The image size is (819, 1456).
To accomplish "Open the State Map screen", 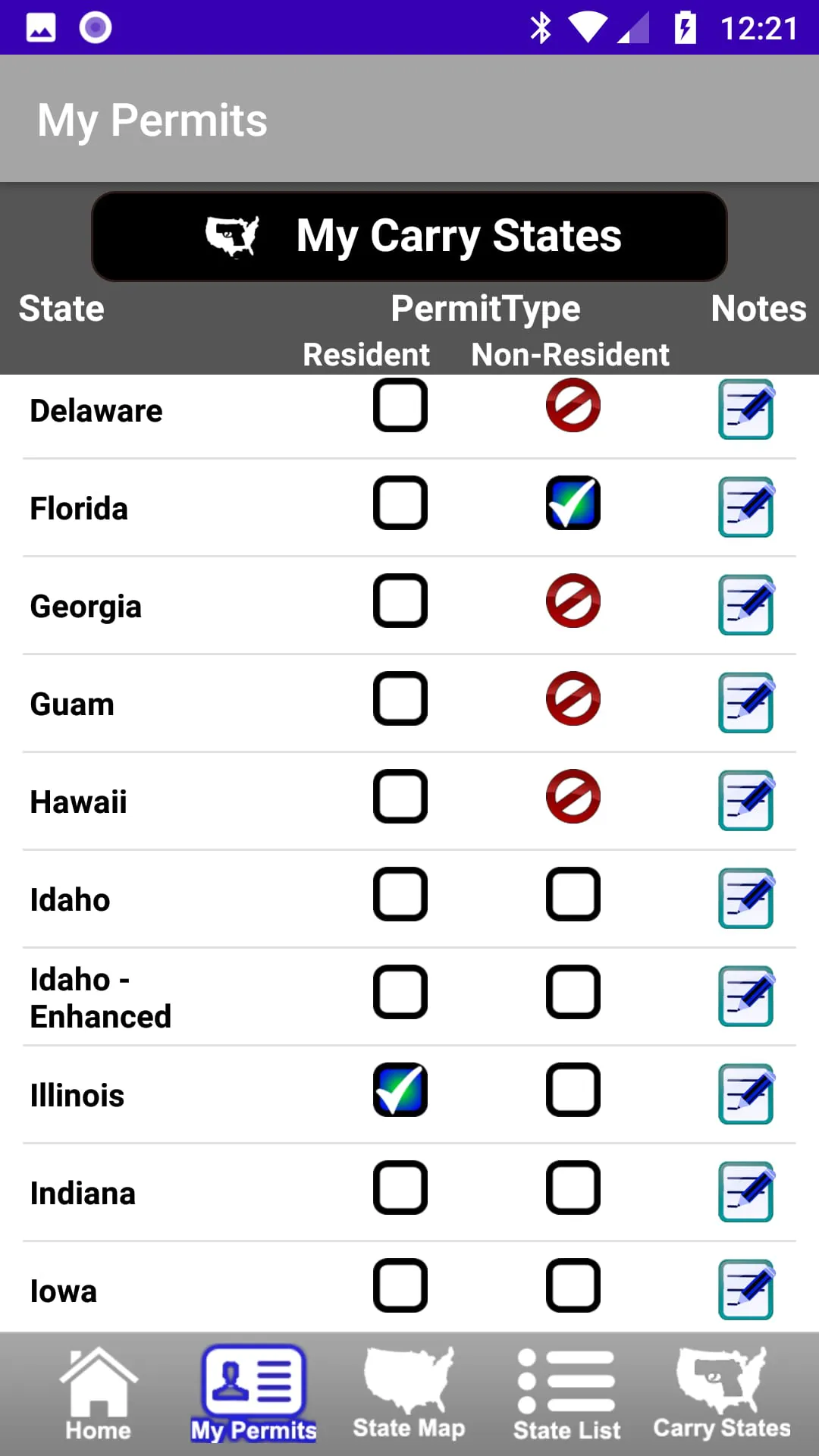I will click(409, 1395).
